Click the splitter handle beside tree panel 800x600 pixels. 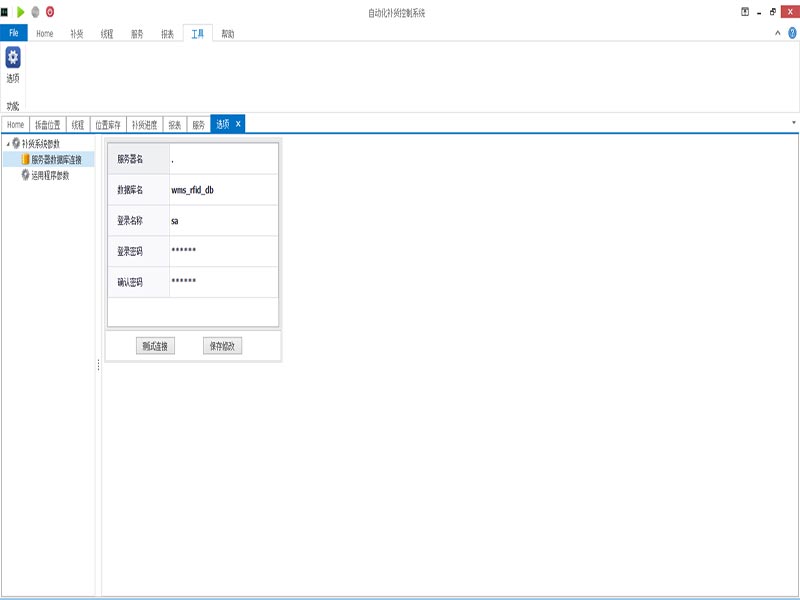(98, 366)
